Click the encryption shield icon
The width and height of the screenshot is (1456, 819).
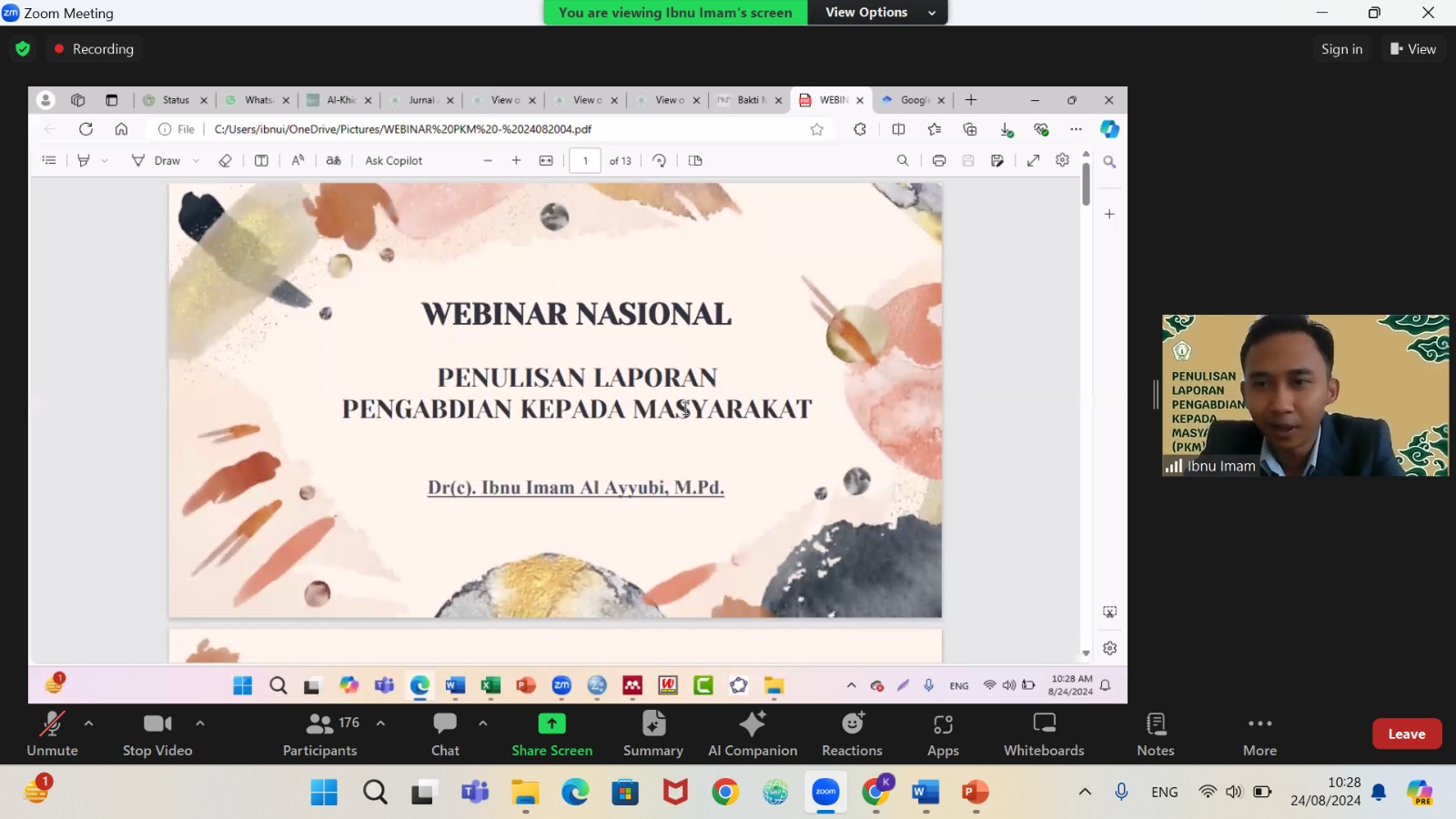23,49
